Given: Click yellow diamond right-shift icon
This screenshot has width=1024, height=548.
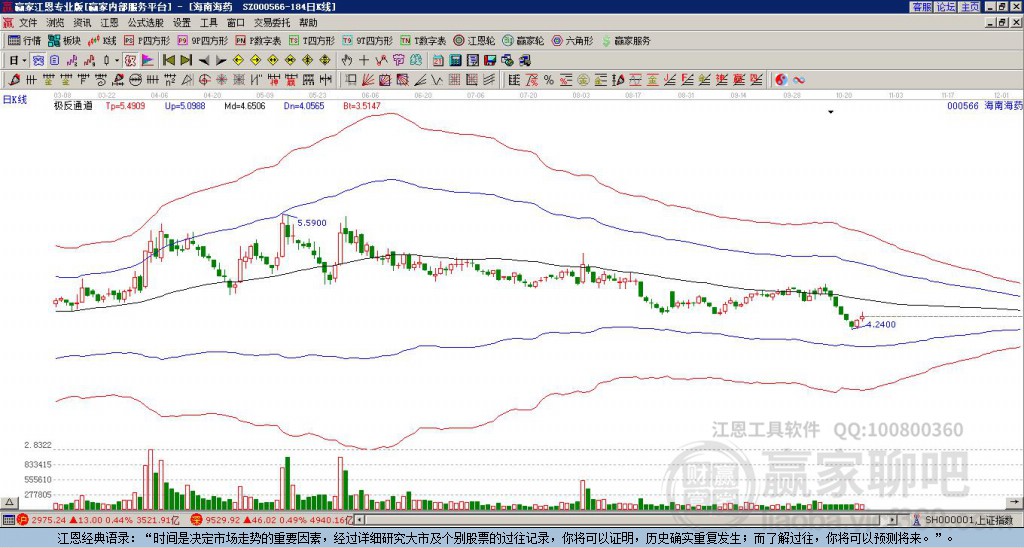Looking at the screenshot, I should click(x=255, y=61).
